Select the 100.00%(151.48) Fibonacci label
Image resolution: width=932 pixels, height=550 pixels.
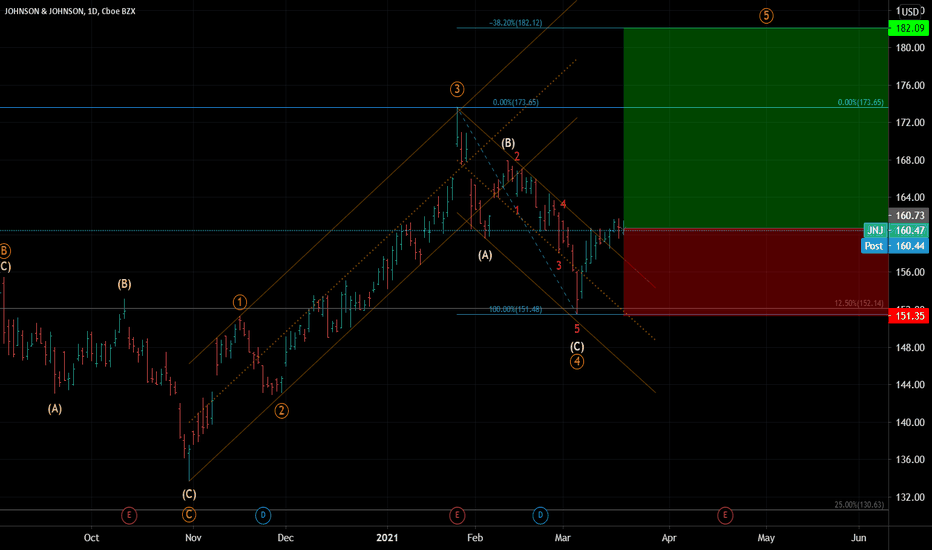(x=515, y=309)
